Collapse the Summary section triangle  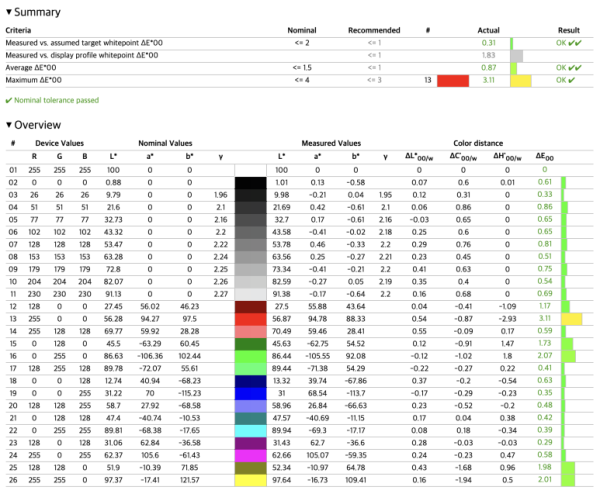click(9, 12)
